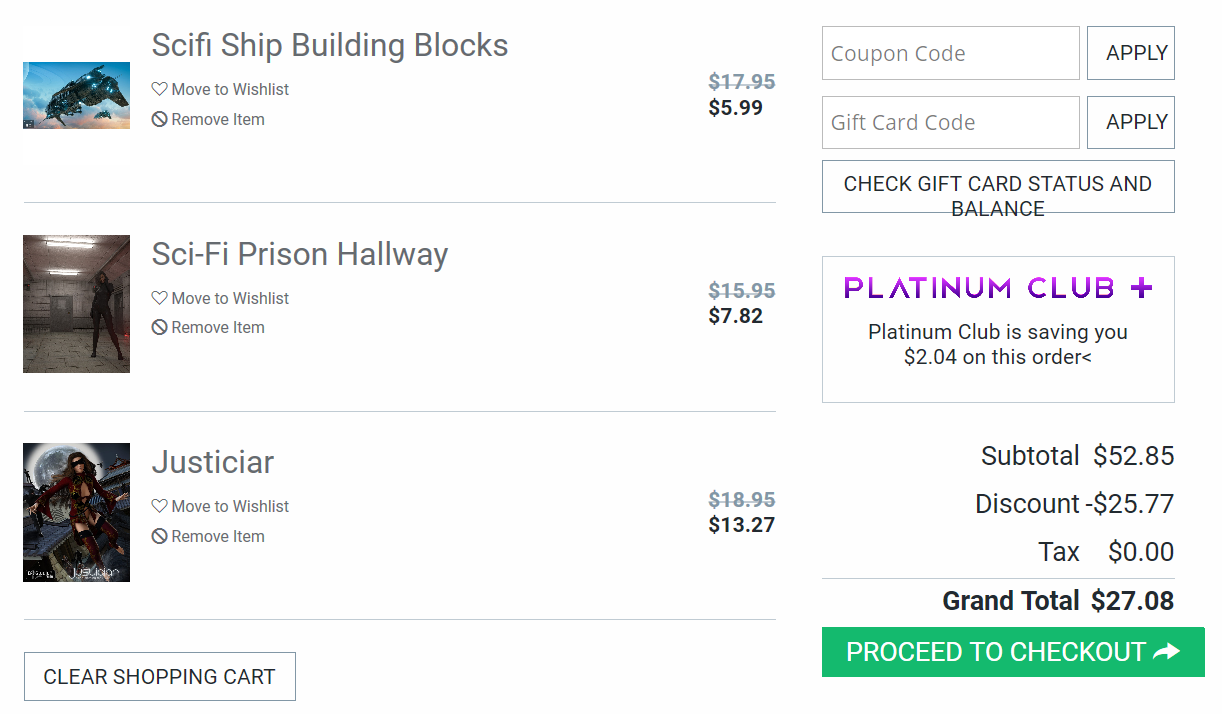Open Scifi Ship Building Blocks product thumbnail

pos(76,95)
